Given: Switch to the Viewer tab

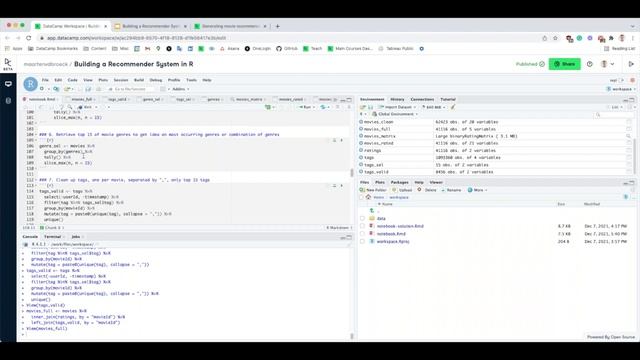Looking at the screenshot, I should point(436,182).
